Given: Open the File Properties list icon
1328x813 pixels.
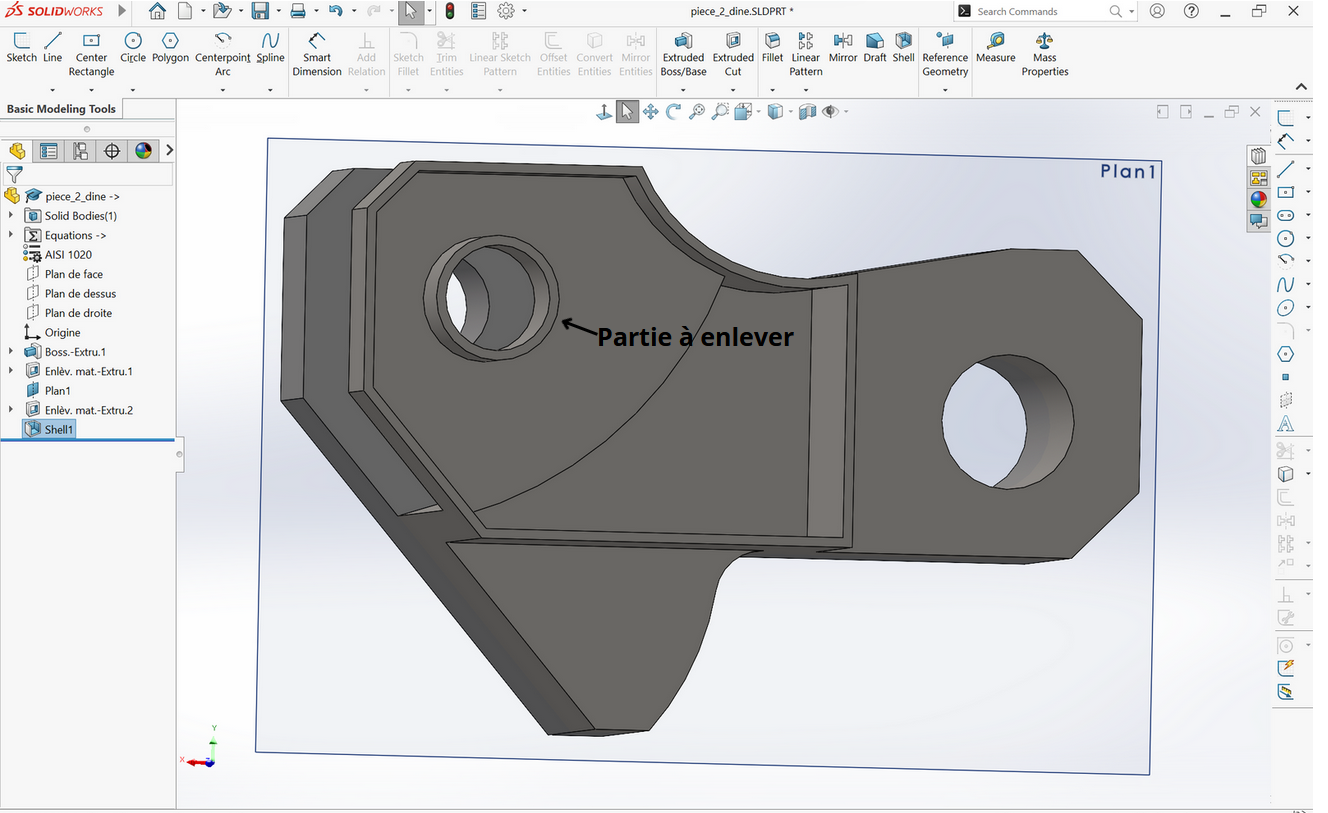Looking at the screenshot, I should [478, 11].
